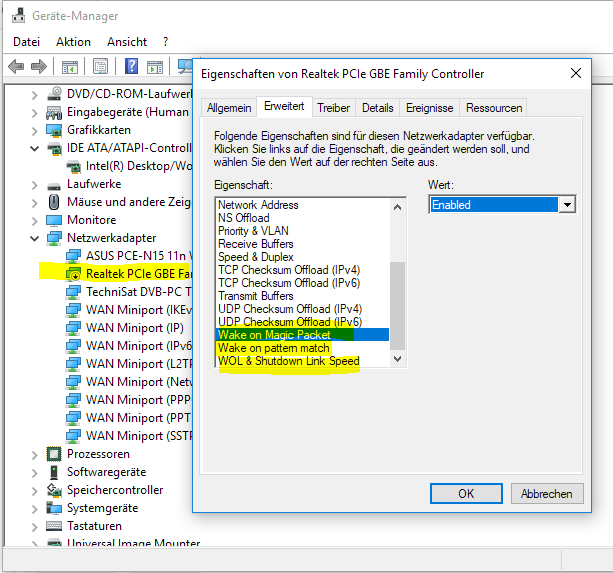This screenshot has height=573, width=613.
Task: Click the property list scroll up arrow
Action: pyautogui.click(x=398, y=207)
